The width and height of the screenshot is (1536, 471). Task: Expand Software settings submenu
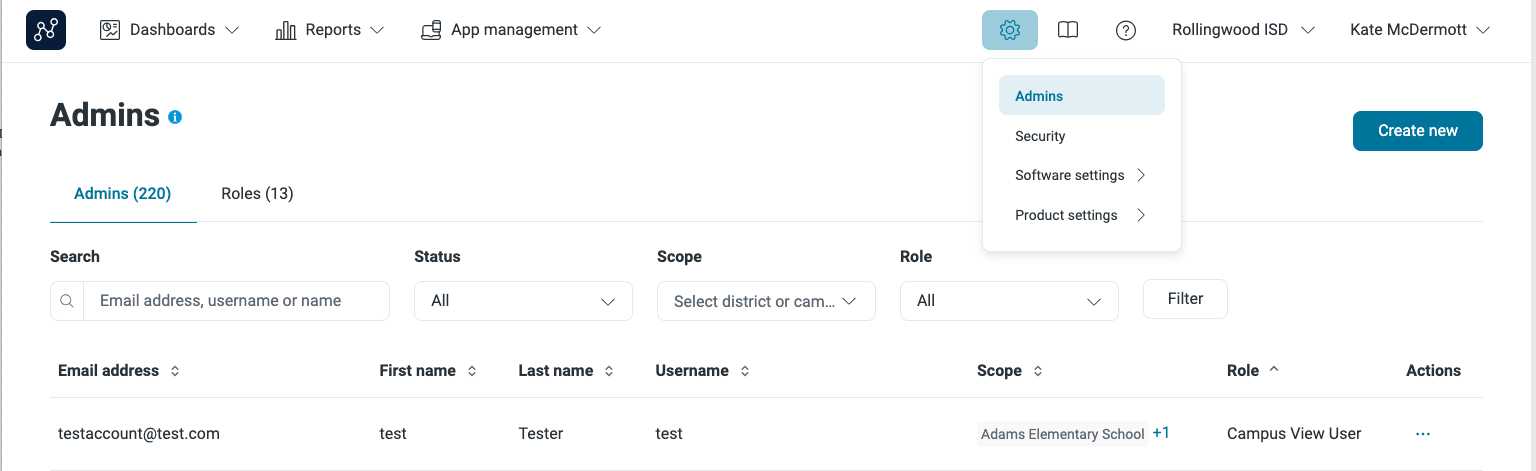[x=1082, y=175]
